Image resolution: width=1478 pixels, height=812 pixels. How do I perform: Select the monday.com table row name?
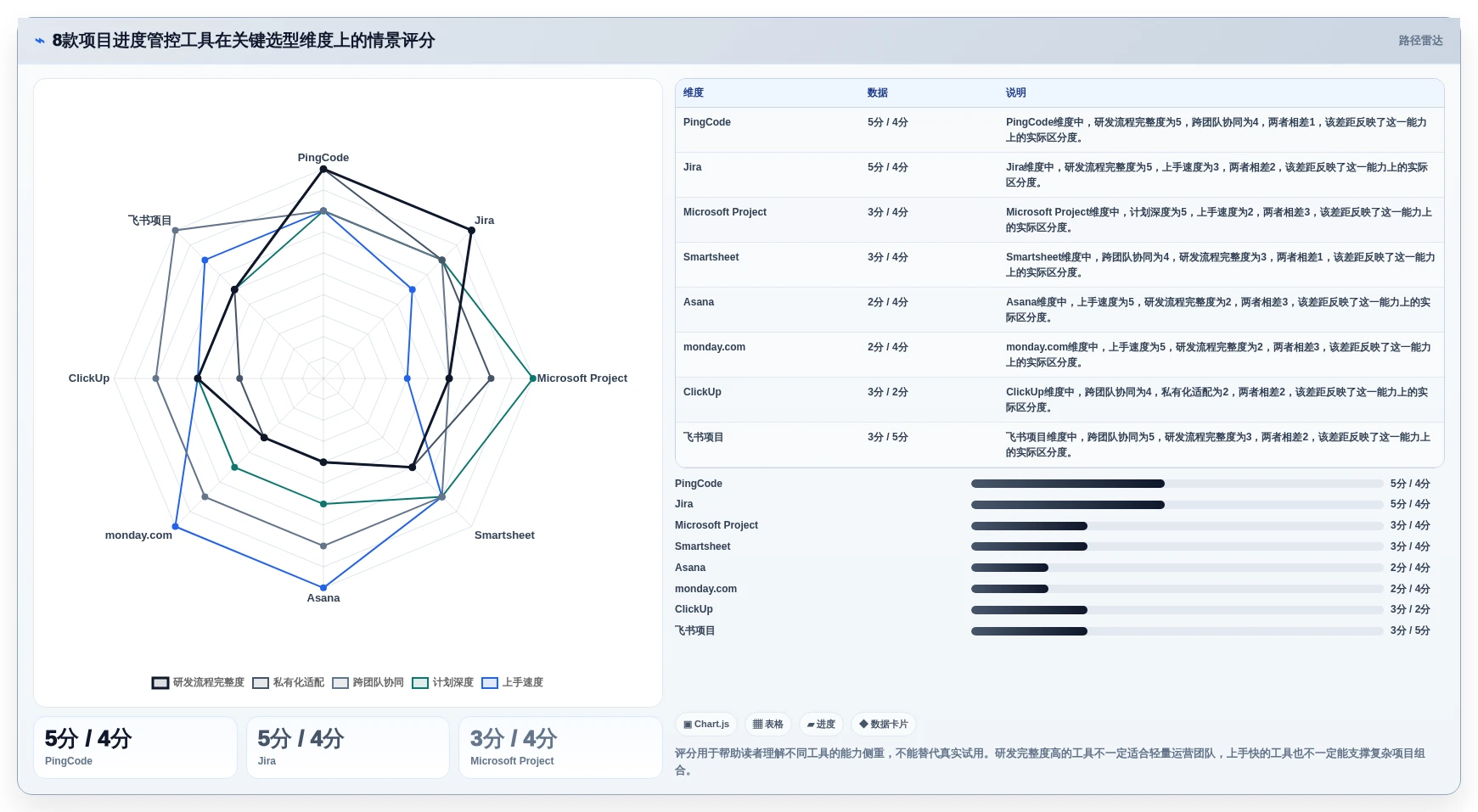714,347
